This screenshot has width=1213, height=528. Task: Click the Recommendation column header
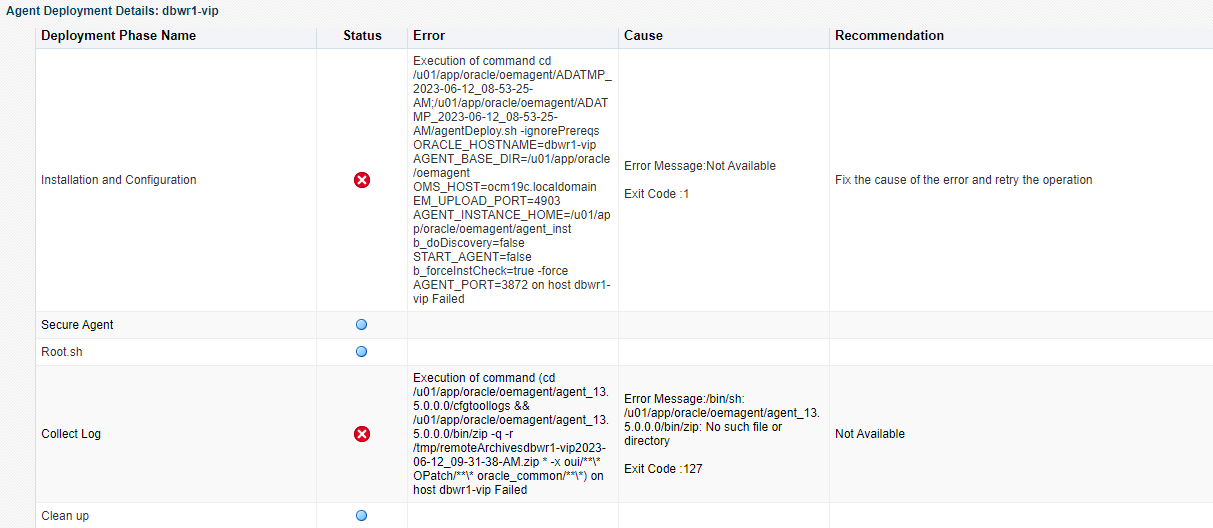[889, 35]
